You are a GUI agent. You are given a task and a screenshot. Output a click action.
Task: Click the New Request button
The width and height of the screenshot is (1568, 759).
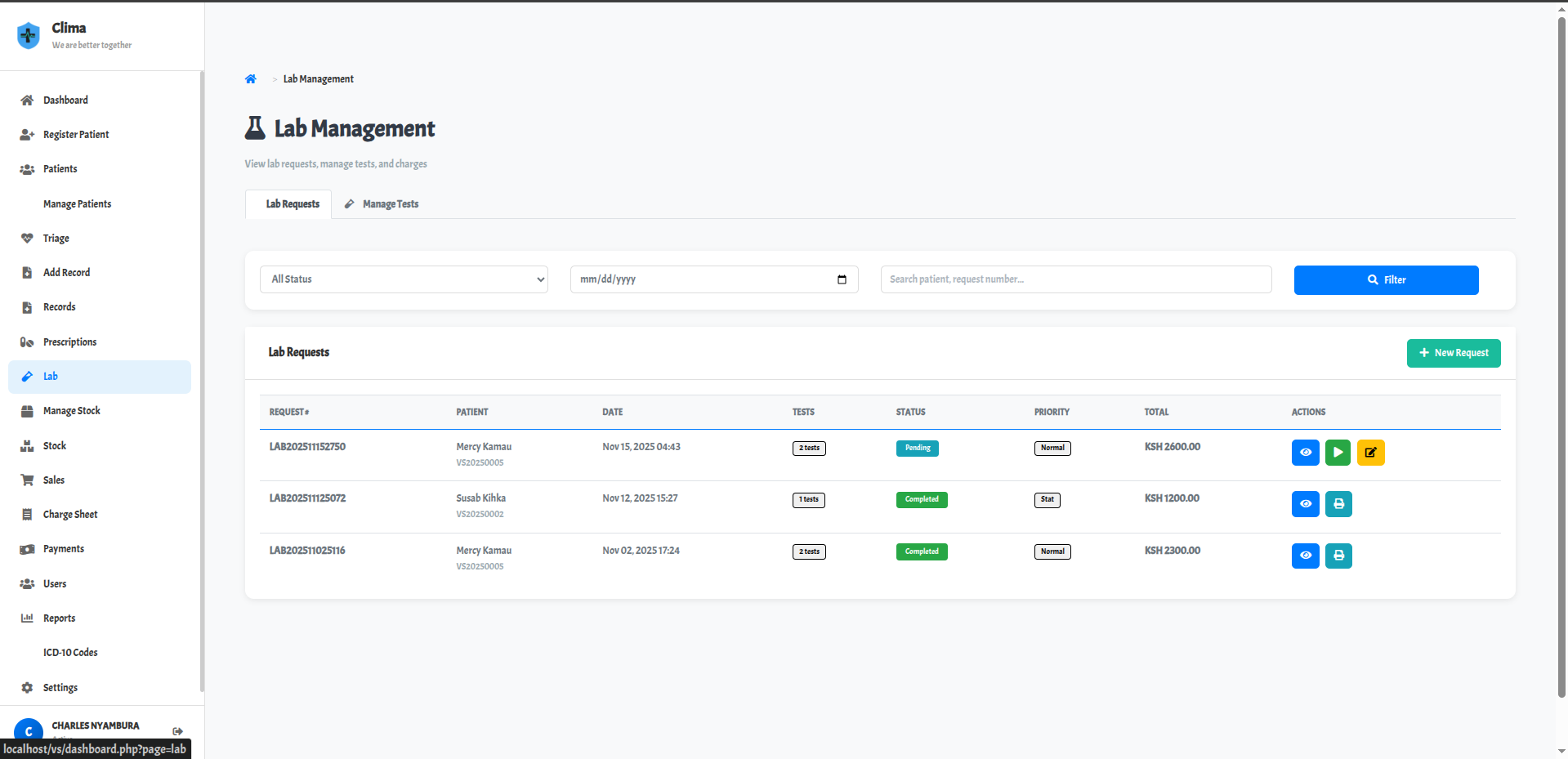click(1453, 353)
